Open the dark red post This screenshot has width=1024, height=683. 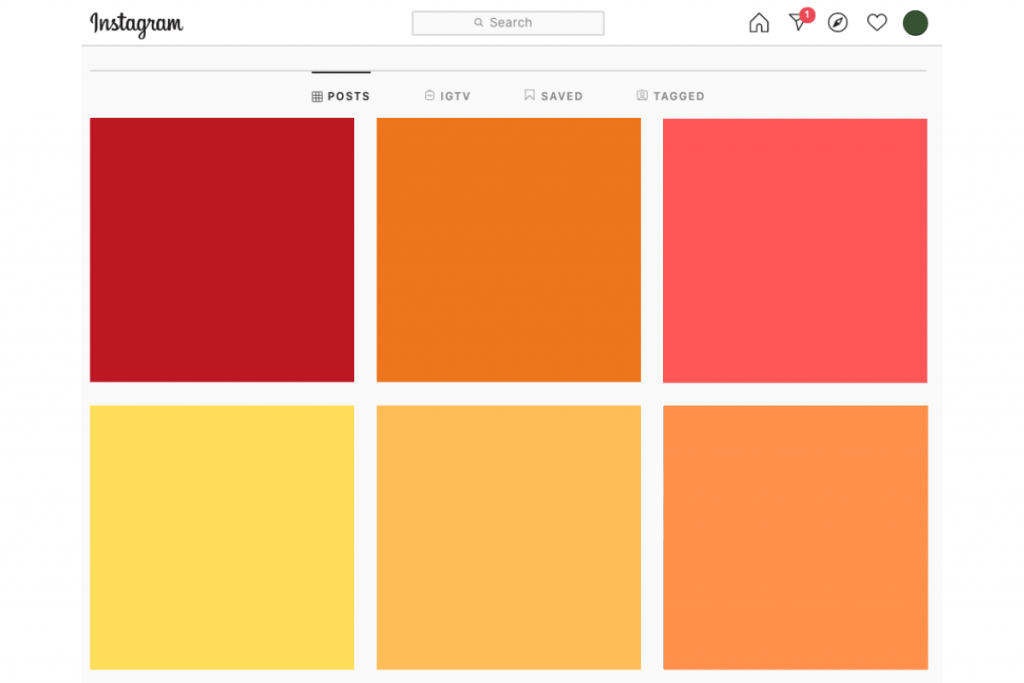(222, 250)
